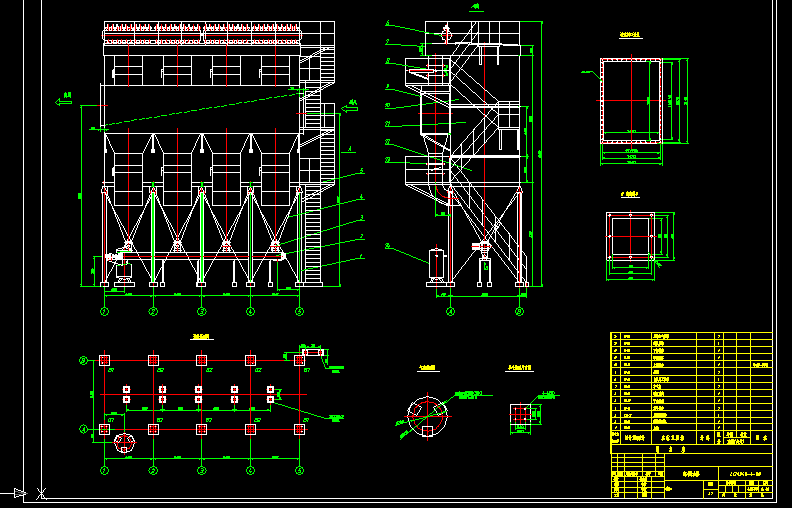
Task: Click the pulse valve row atop front elevation
Action: [202, 33]
